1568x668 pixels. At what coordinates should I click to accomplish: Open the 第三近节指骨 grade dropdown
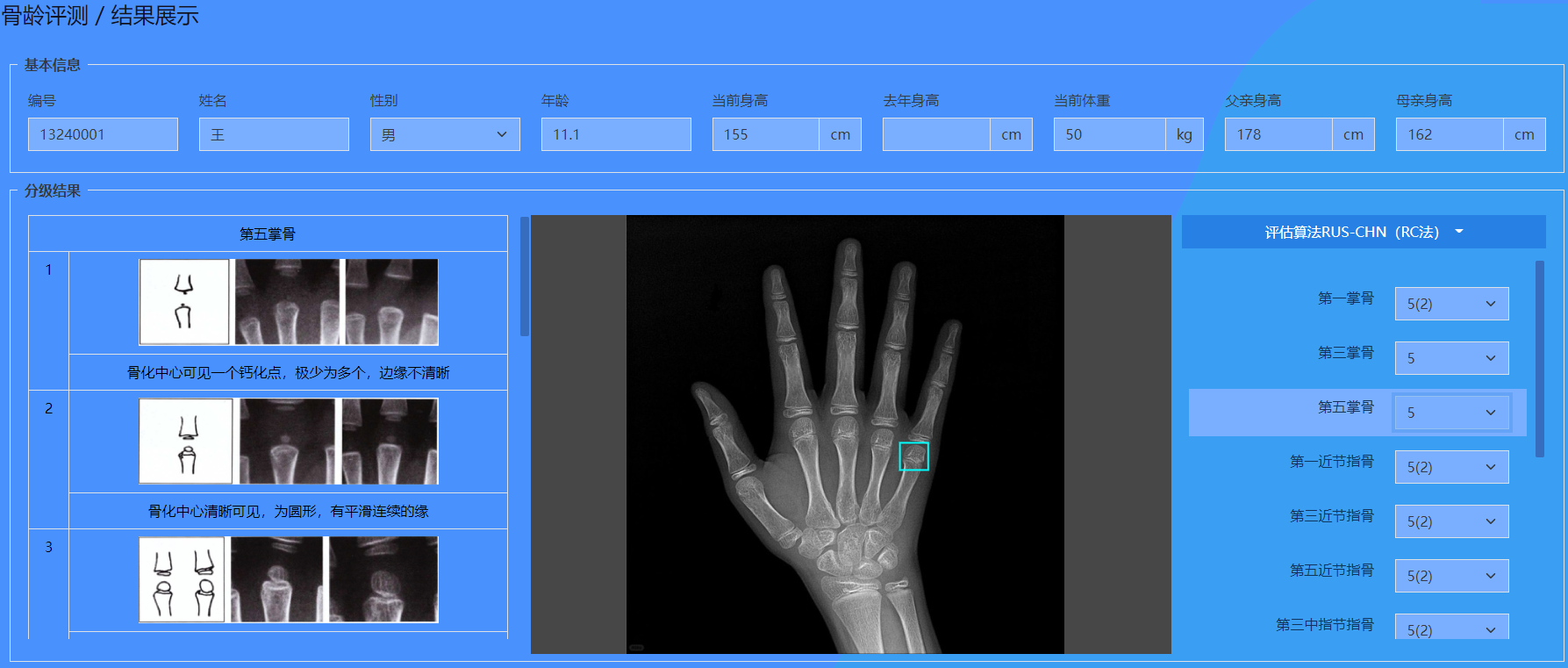click(x=1451, y=521)
